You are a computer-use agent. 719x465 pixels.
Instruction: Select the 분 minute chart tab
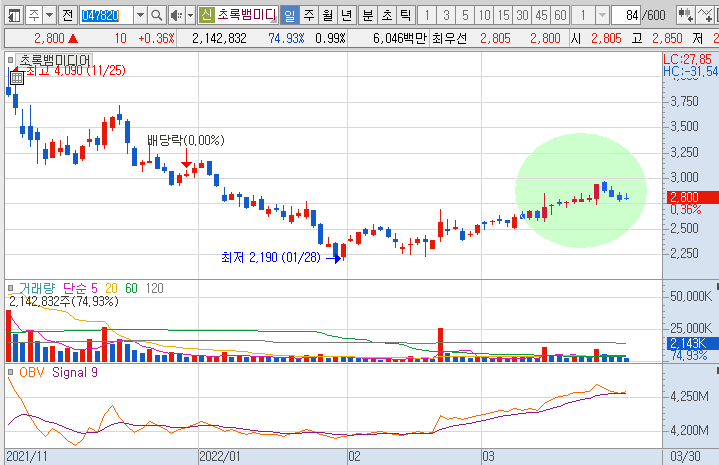point(368,16)
